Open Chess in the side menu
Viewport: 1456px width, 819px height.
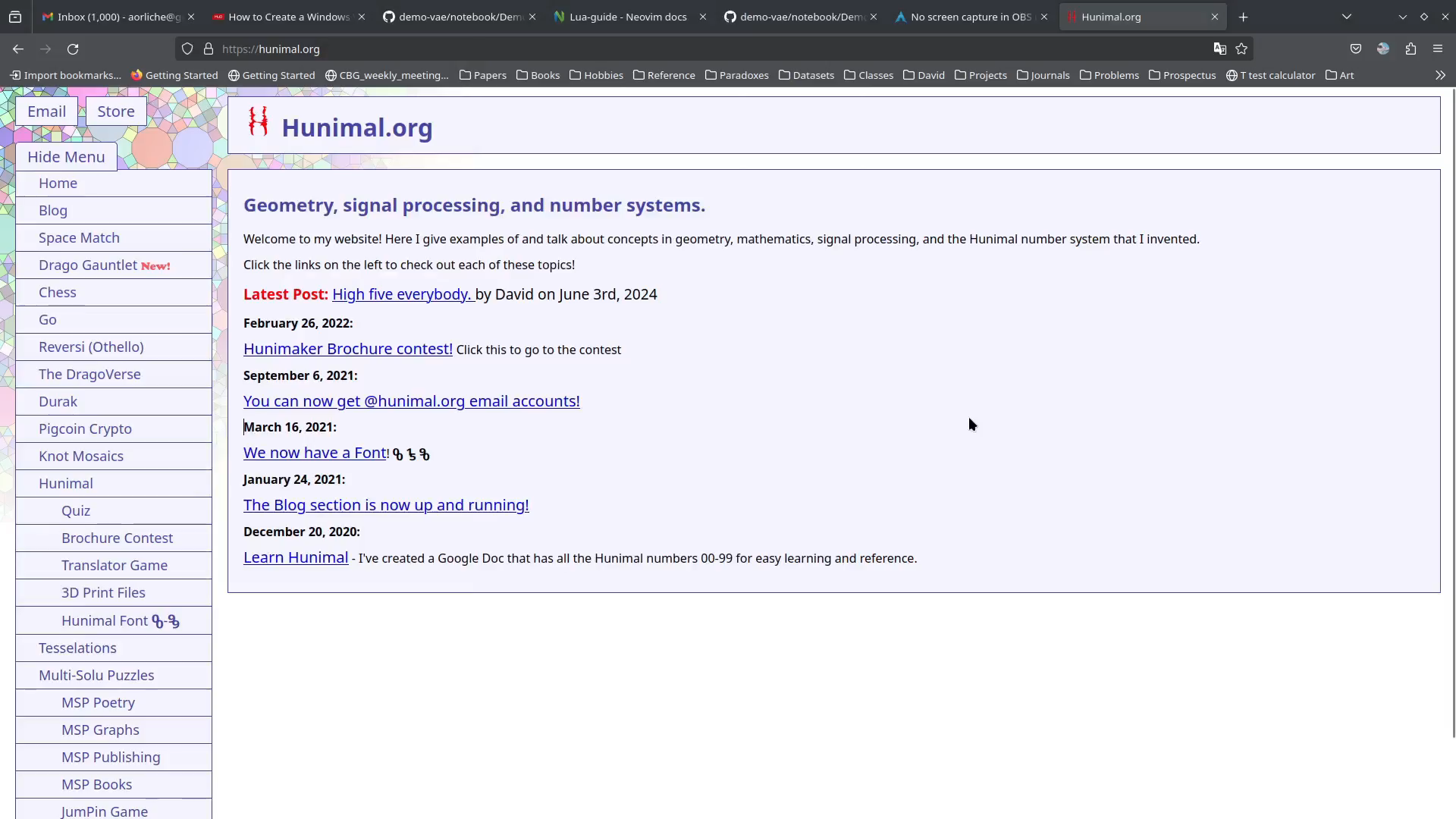tap(114, 293)
